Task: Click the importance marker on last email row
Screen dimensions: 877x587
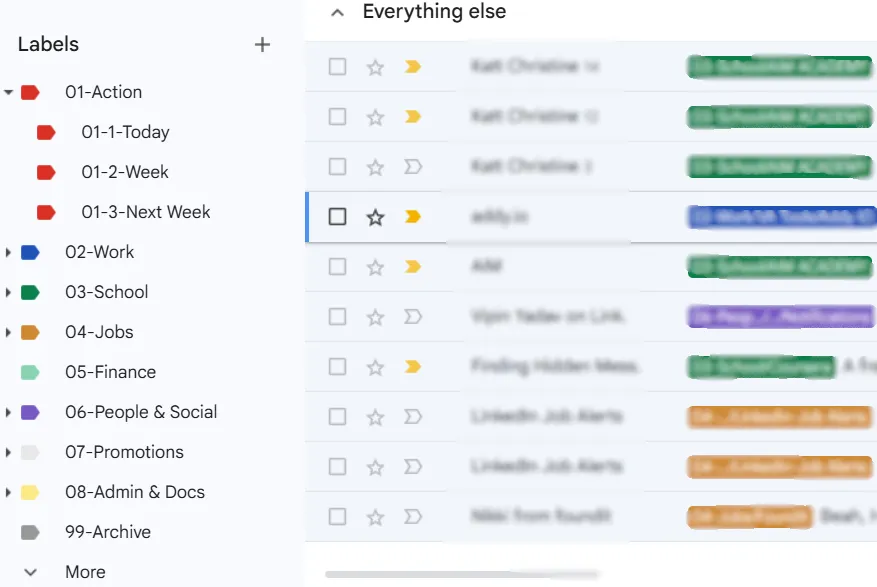Action: [413, 517]
